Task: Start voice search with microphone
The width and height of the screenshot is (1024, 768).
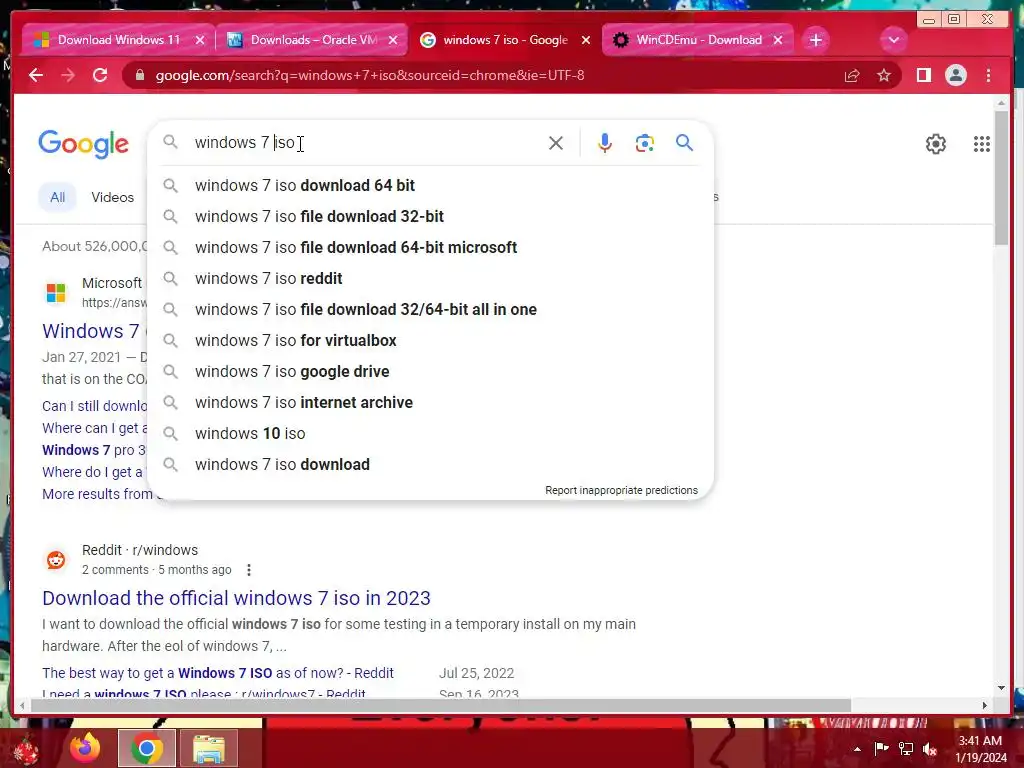Action: pyautogui.click(x=605, y=143)
